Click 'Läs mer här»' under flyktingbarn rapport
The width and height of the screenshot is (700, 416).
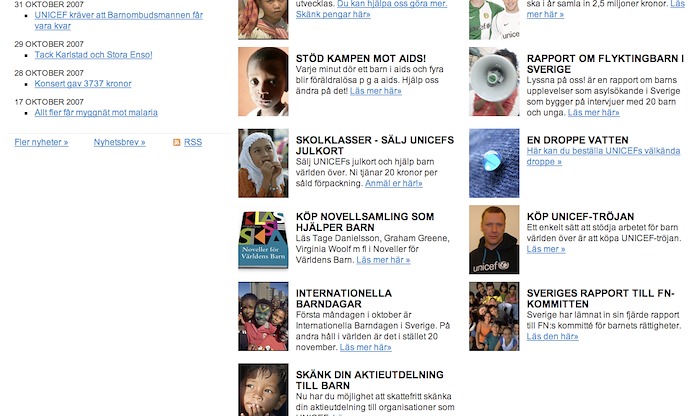coord(593,112)
